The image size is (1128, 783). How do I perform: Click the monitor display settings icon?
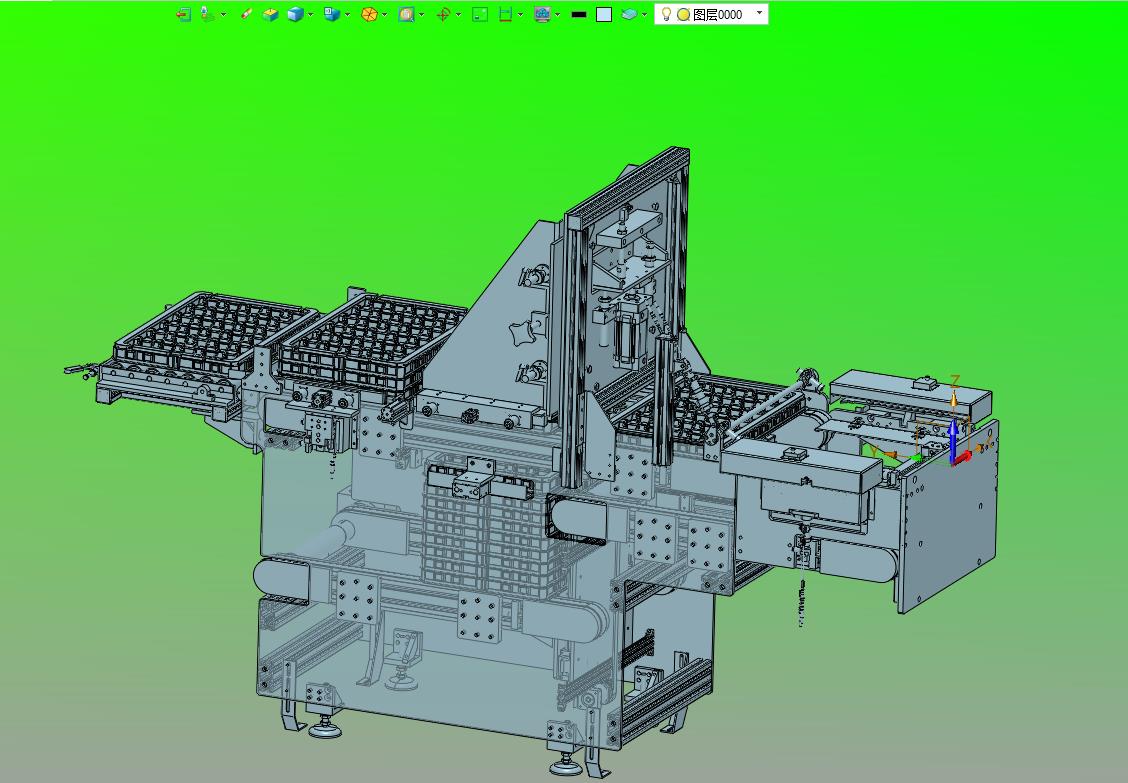[x=542, y=14]
